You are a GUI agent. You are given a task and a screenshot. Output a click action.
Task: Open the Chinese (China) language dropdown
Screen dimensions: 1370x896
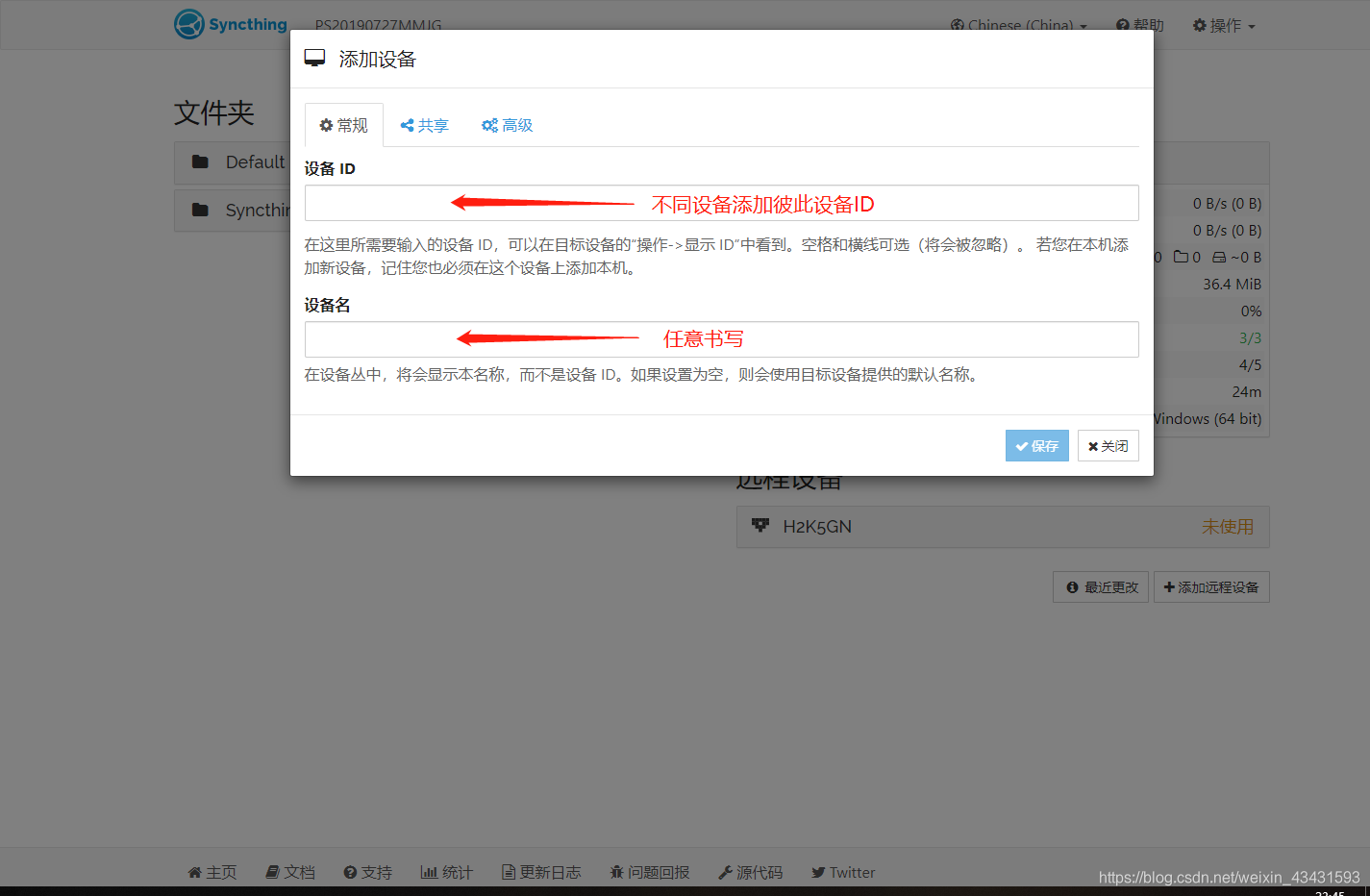(1019, 26)
